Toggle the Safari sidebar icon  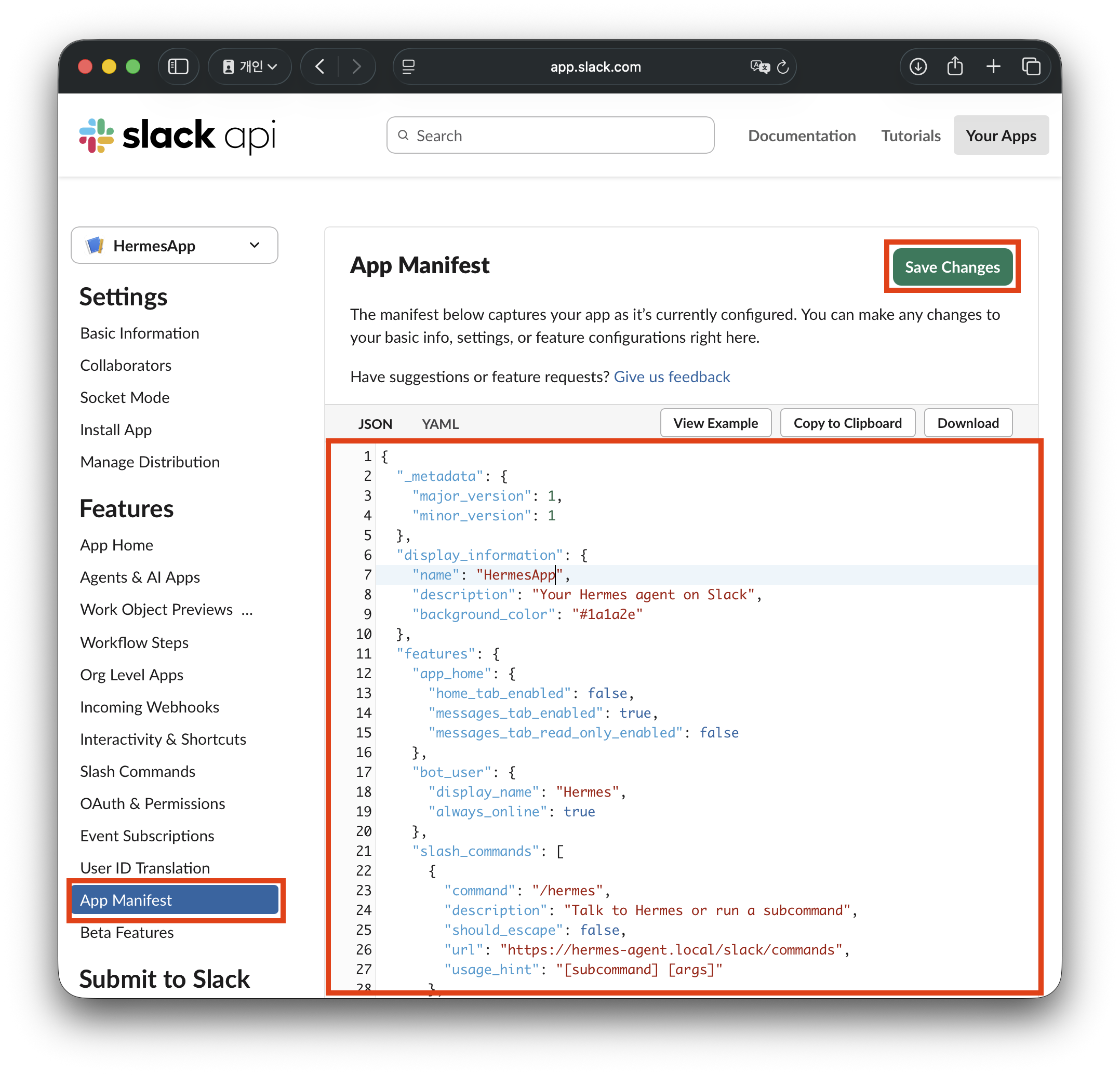point(178,67)
